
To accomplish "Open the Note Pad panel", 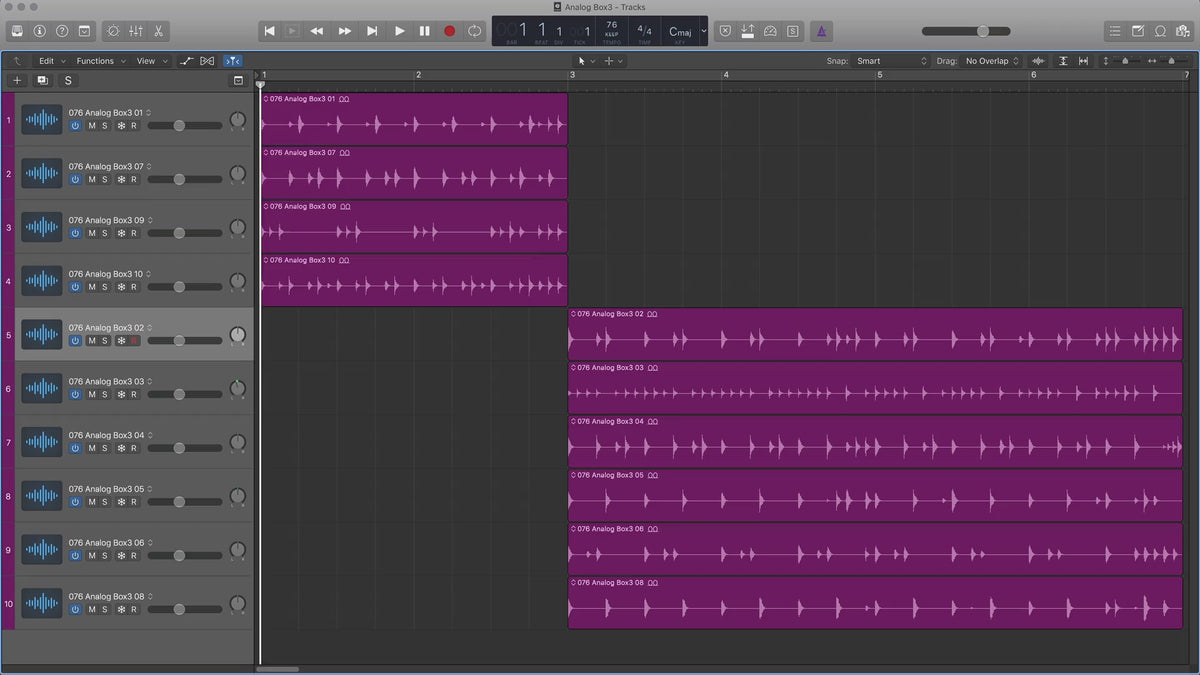I will coord(1137,31).
